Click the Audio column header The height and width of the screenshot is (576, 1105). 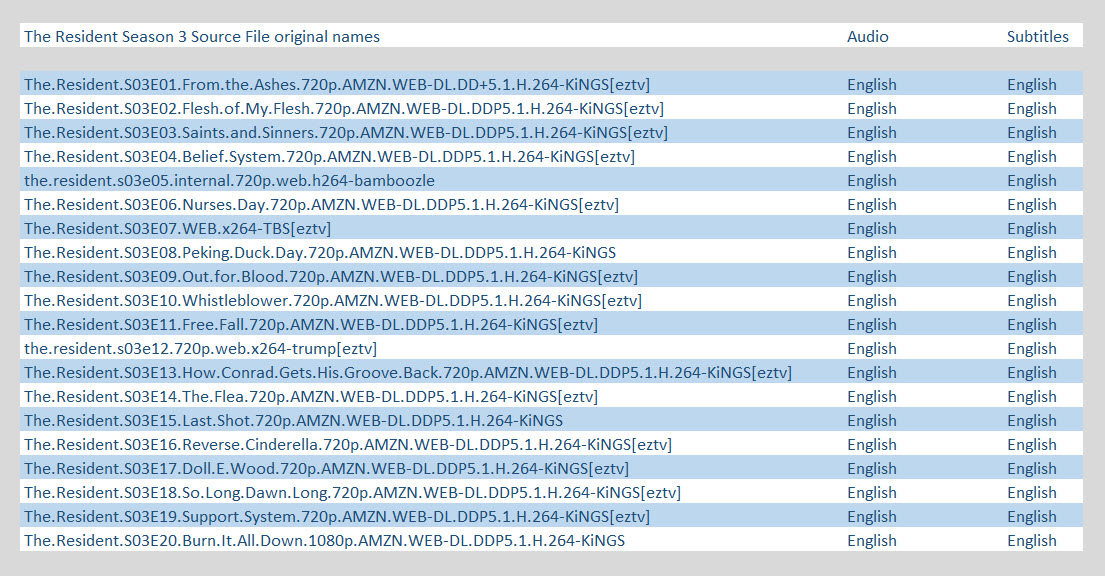(x=868, y=37)
